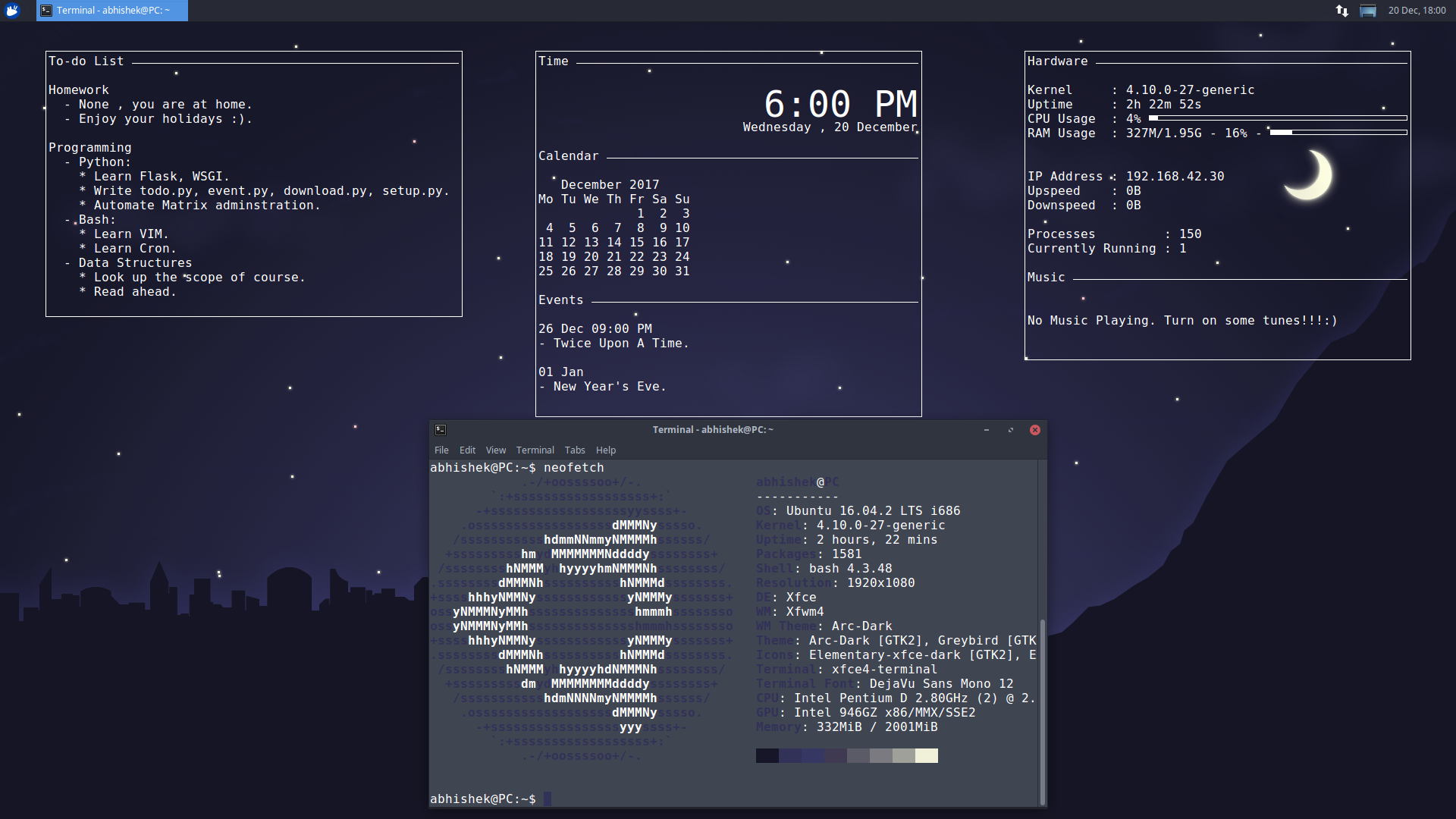The width and height of the screenshot is (1456, 819).
Task: Open the Terminal menu in menu bar
Action: coord(535,450)
